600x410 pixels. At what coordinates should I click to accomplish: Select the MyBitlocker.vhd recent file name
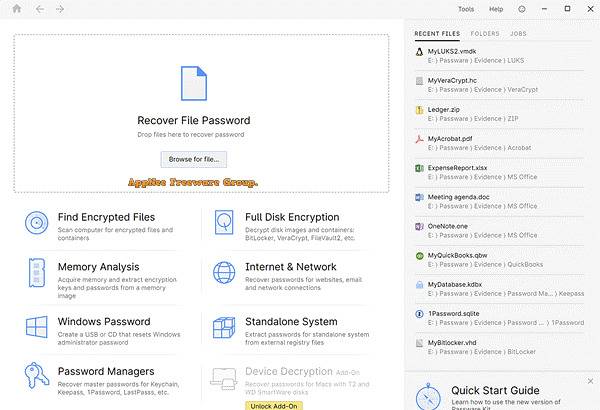click(x=452, y=343)
